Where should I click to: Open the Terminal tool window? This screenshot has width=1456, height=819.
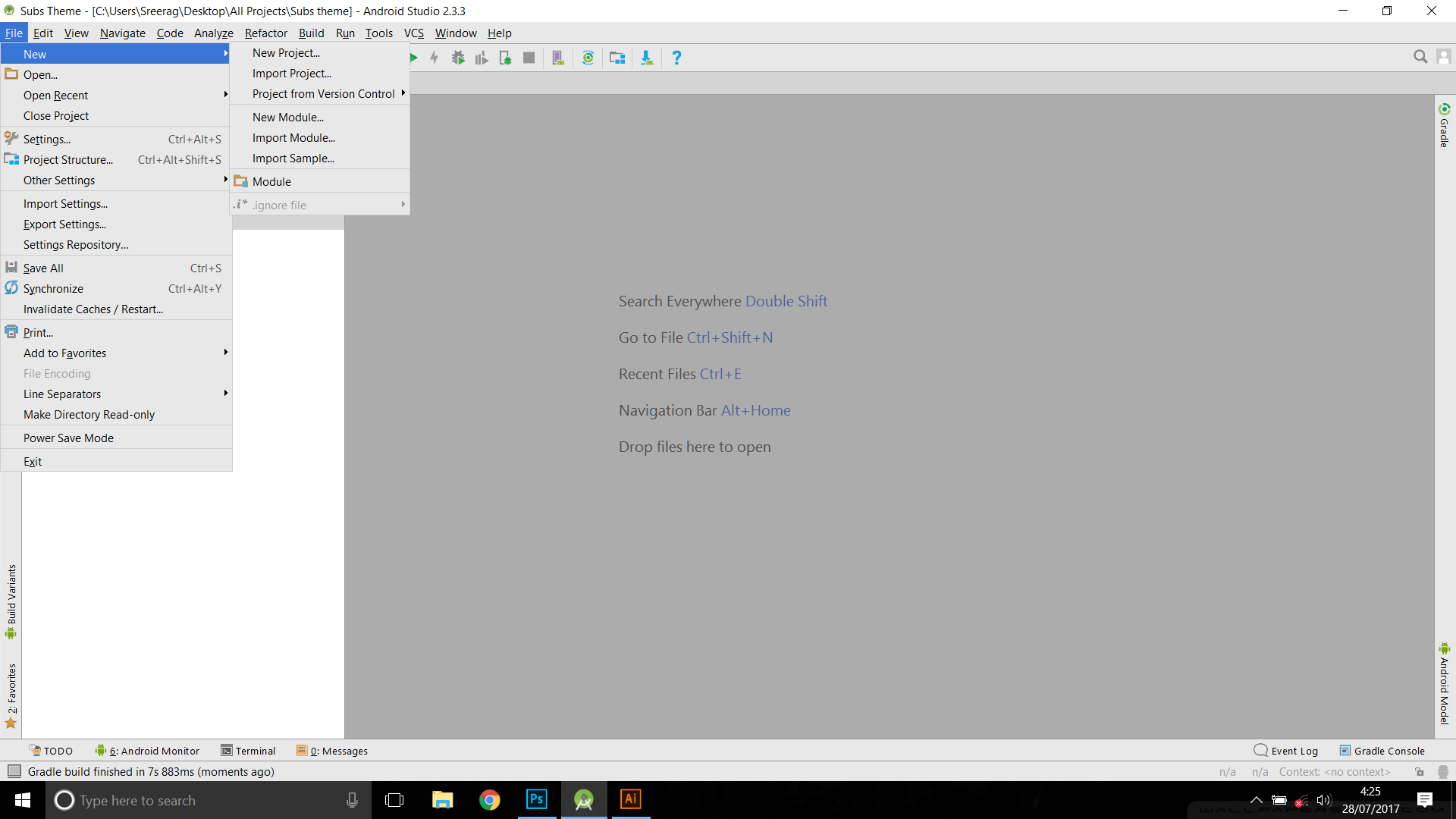click(x=248, y=751)
